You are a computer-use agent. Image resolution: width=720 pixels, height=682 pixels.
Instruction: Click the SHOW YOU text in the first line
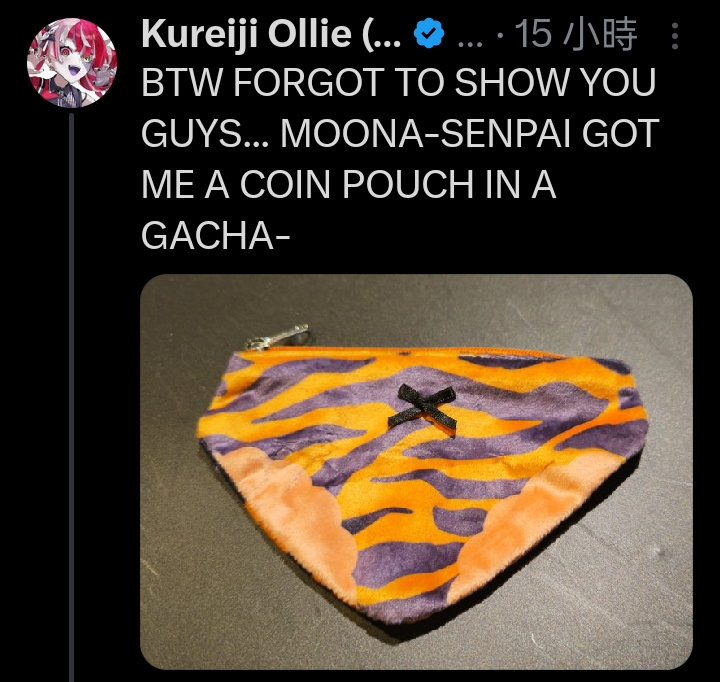[555, 83]
